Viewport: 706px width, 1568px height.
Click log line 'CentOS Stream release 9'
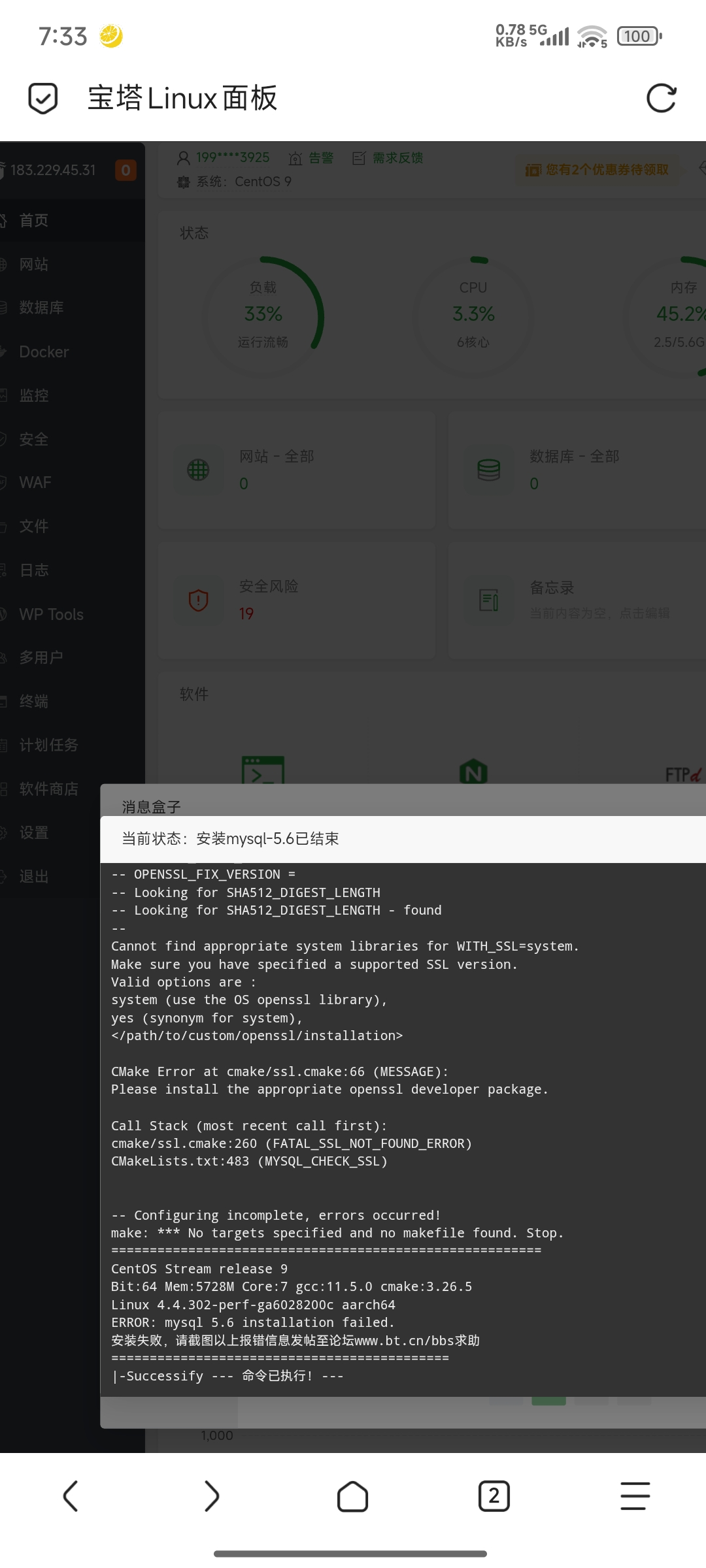[199, 1269]
